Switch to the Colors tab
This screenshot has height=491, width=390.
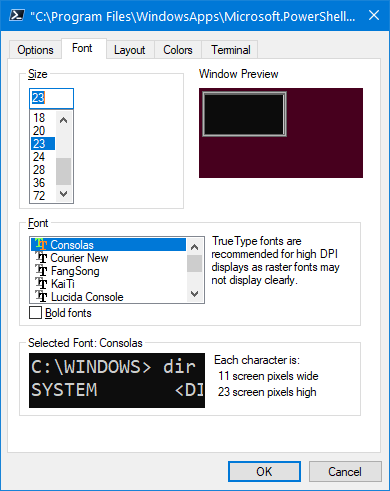(x=178, y=50)
